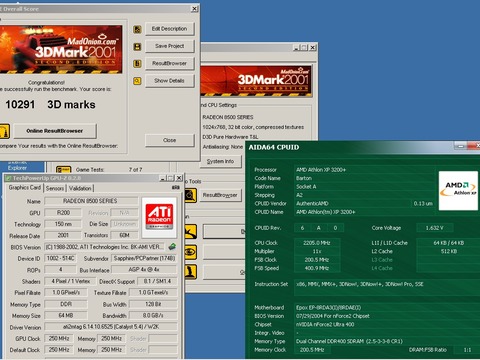480x360 pixels.
Task: Click the Driver Version field in GPU-Z
Action: [111, 327]
